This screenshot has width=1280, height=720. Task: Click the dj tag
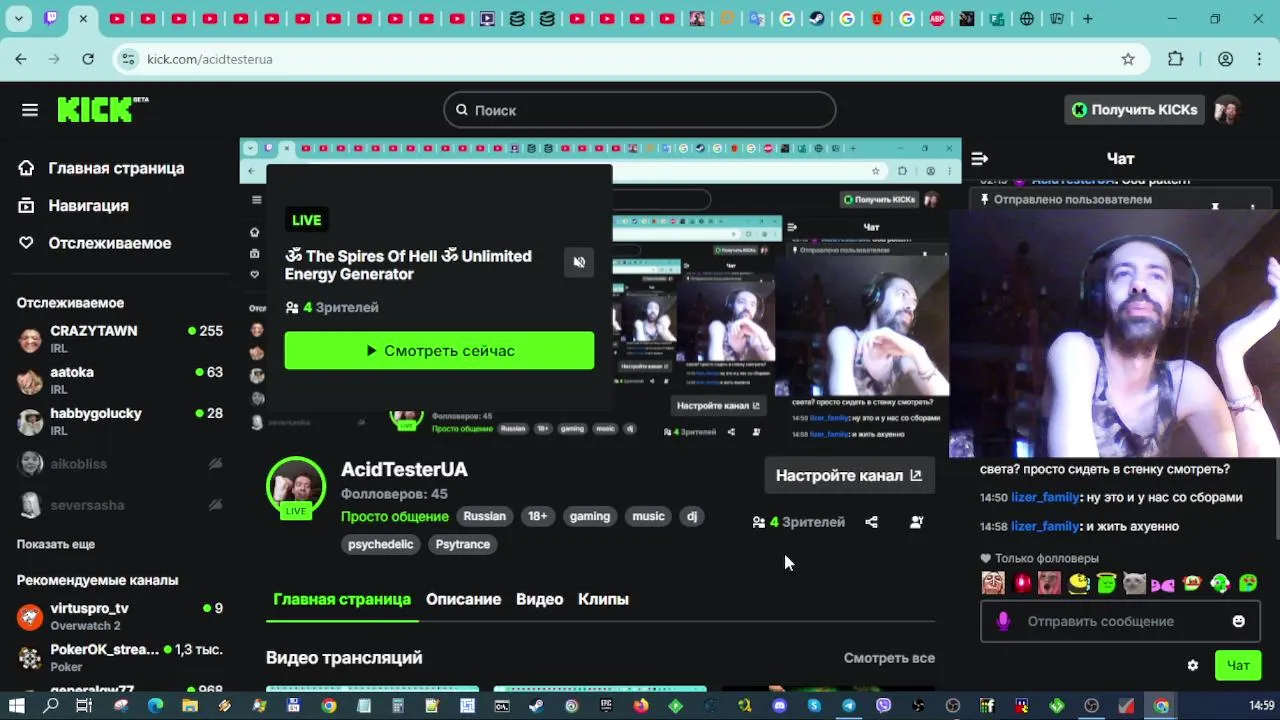click(x=692, y=516)
